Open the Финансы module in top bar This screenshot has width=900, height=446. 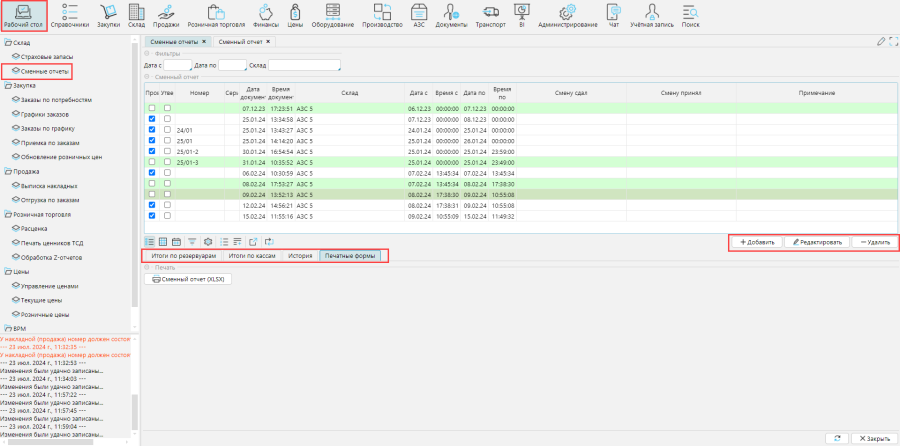tap(264, 14)
